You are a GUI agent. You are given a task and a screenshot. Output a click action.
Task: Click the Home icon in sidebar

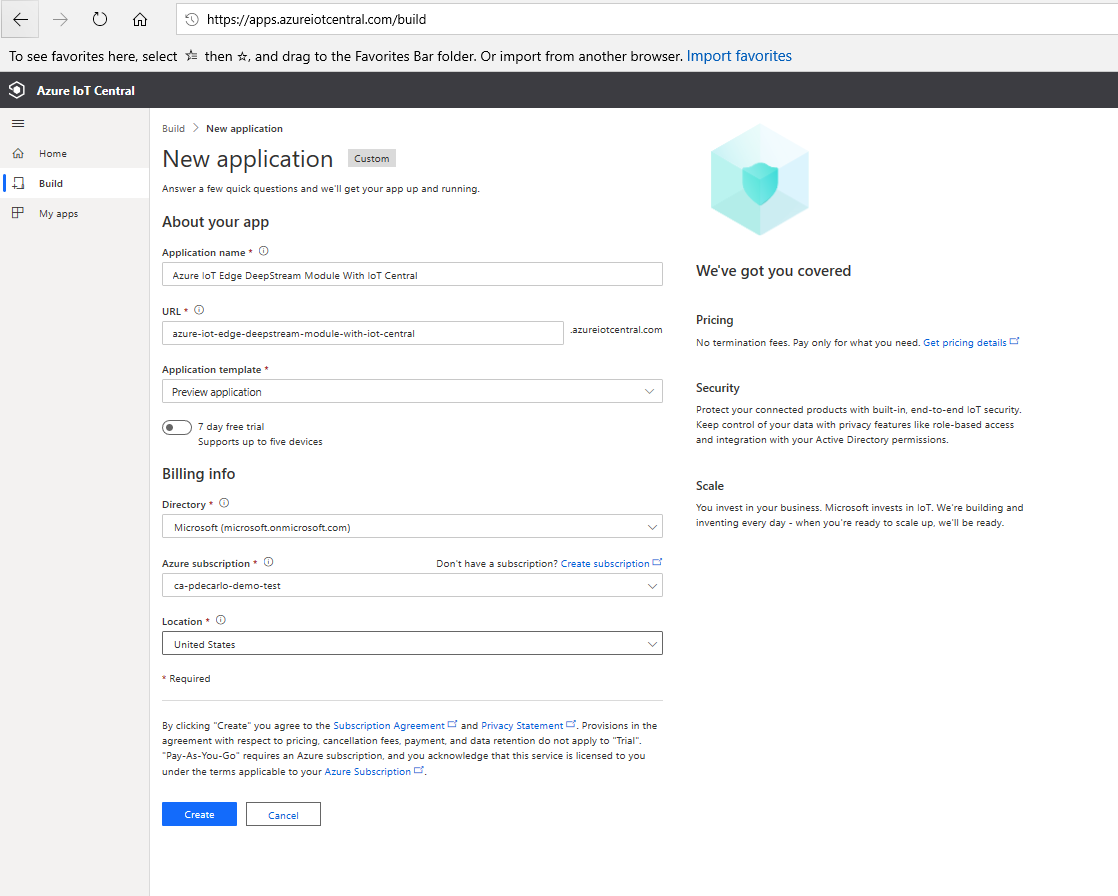pyautogui.click(x=19, y=153)
